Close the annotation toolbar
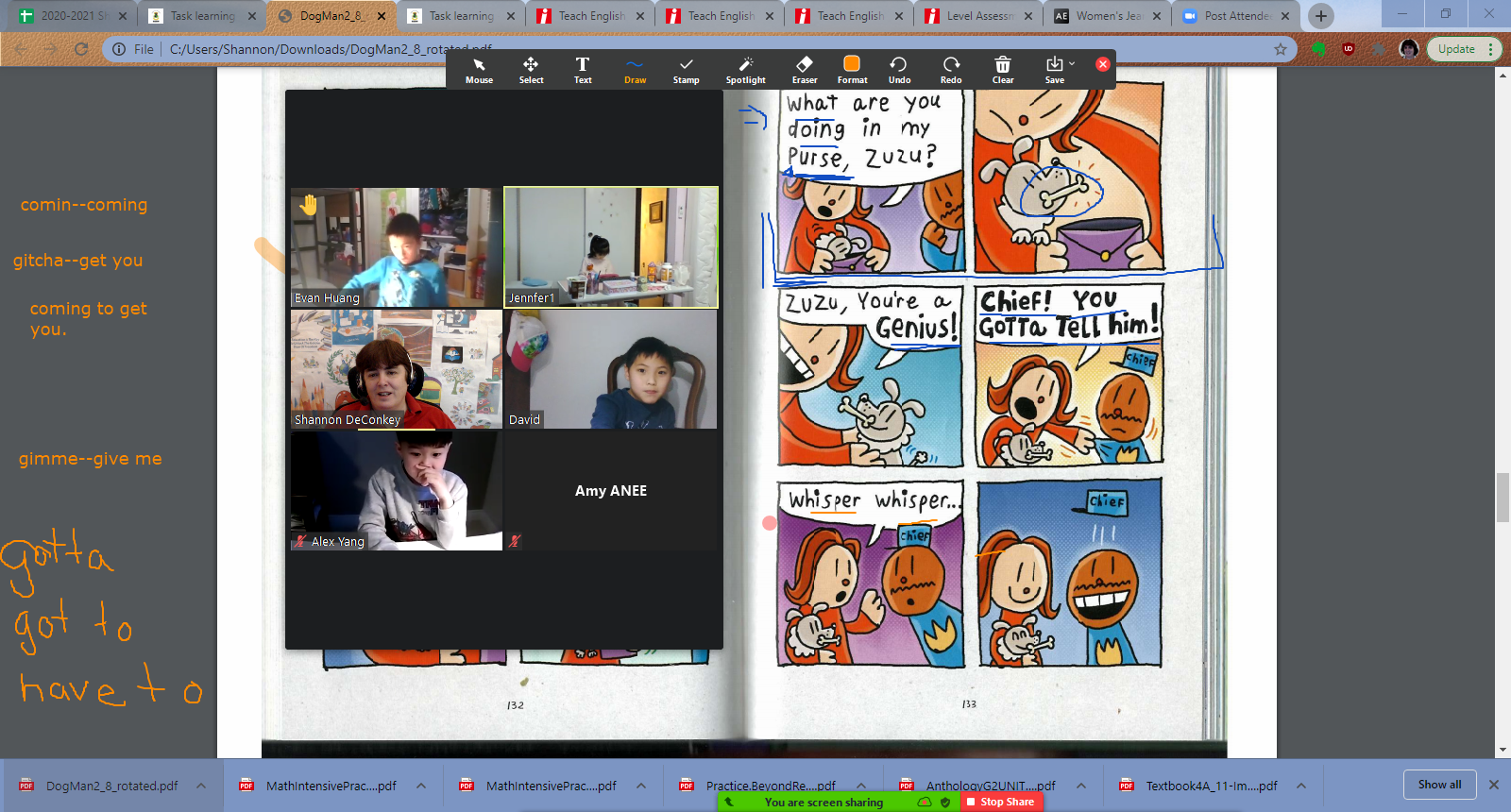 click(x=1102, y=64)
